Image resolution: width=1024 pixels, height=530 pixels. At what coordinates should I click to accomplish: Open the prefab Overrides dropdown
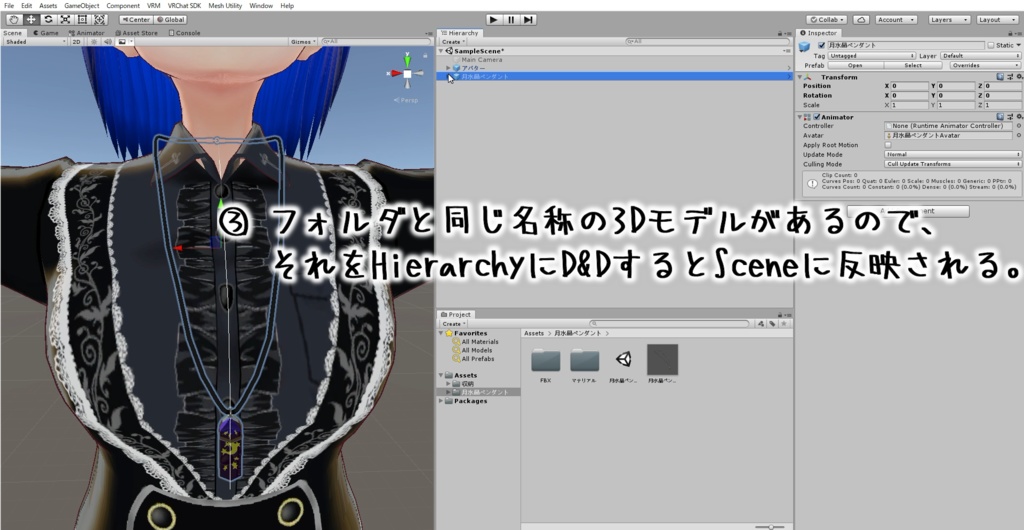click(x=985, y=65)
